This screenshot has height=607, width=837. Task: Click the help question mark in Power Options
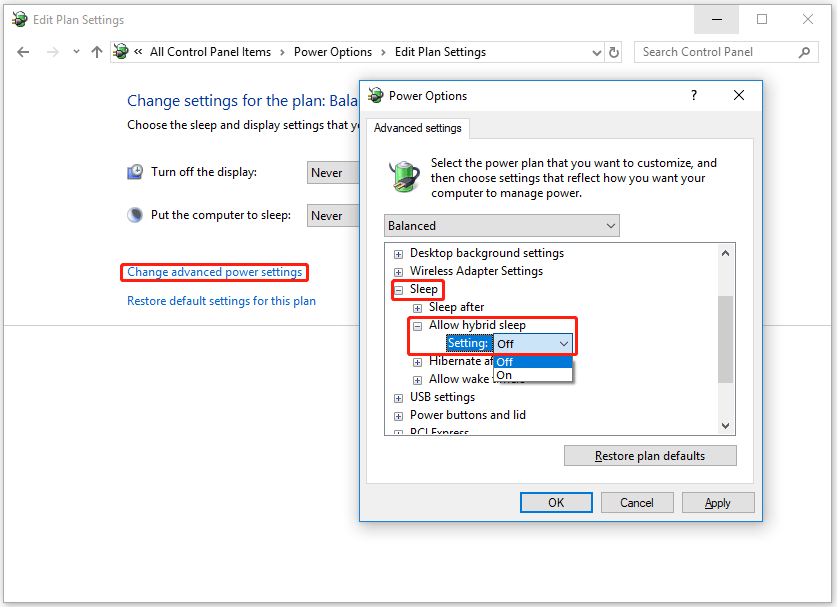(693, 96)
